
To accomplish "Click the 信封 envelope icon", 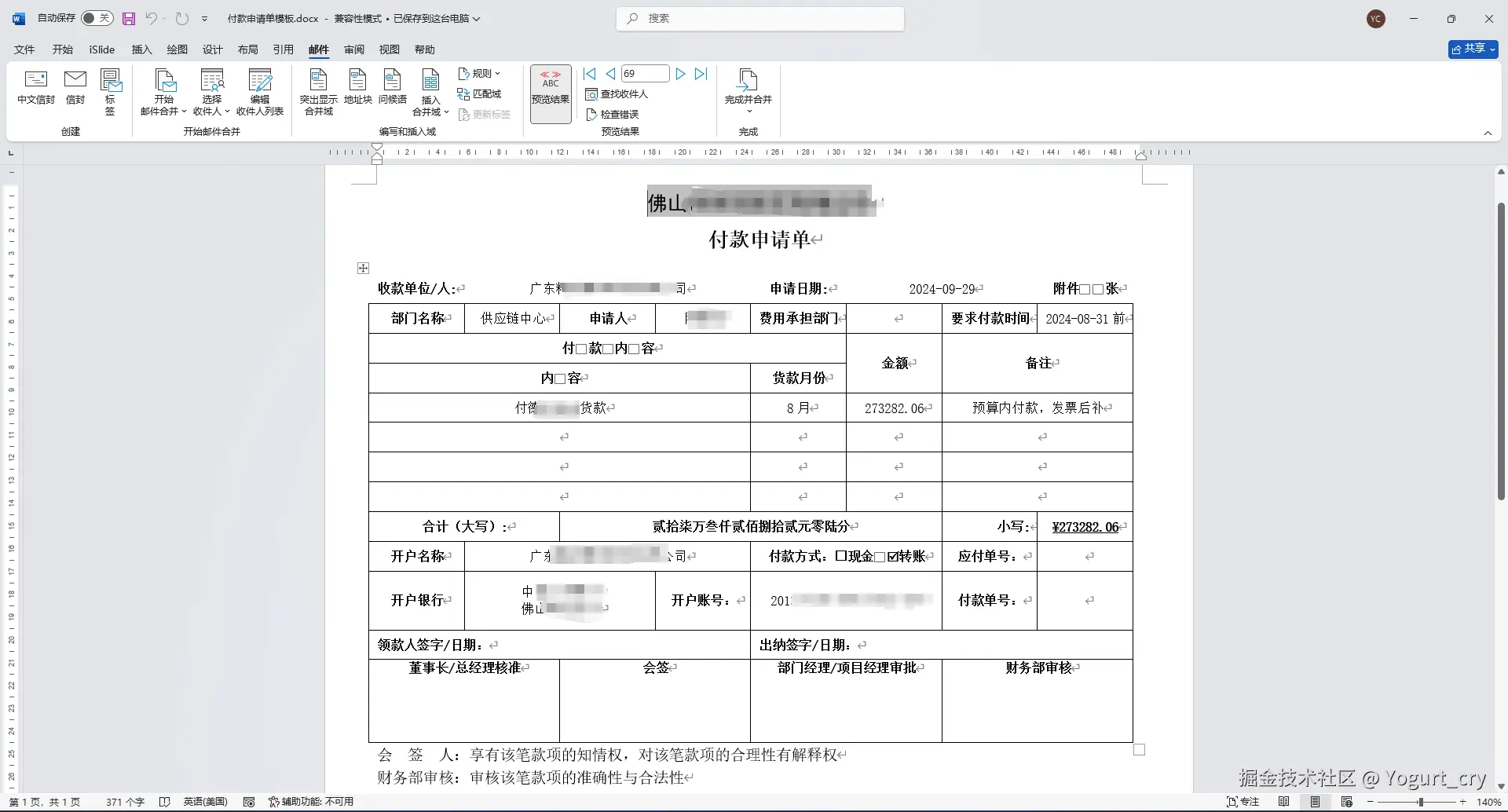I will [75, 88].
